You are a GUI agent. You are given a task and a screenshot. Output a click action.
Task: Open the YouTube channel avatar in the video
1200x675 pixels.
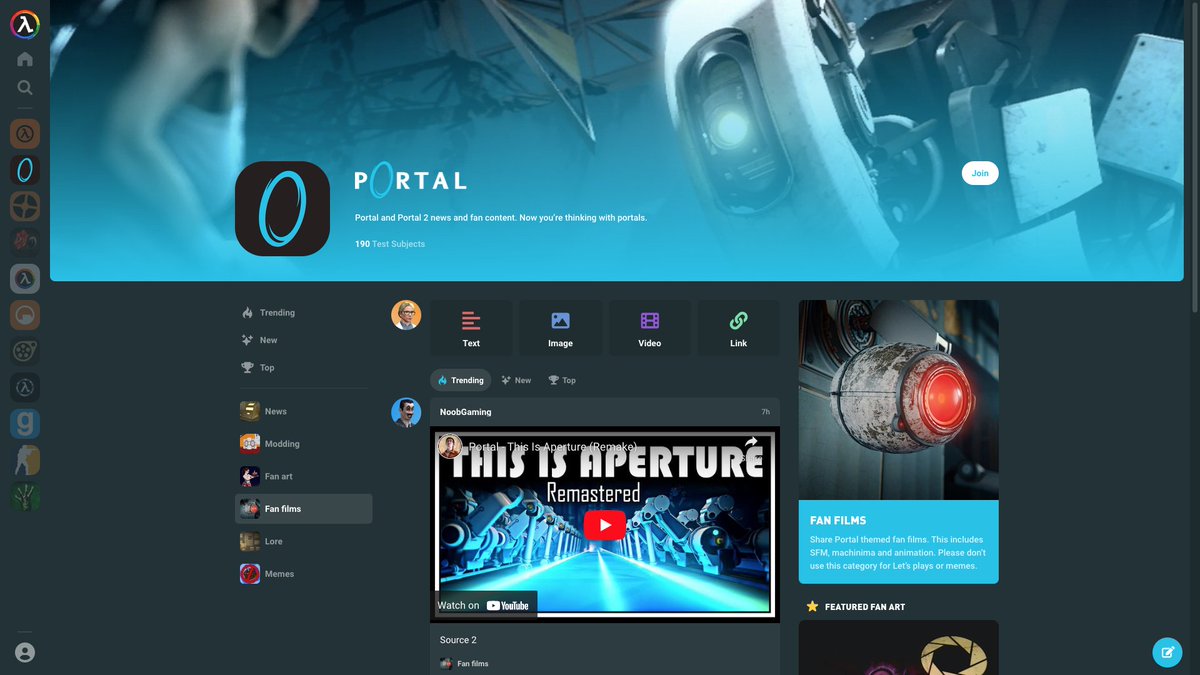click(450, 447)
